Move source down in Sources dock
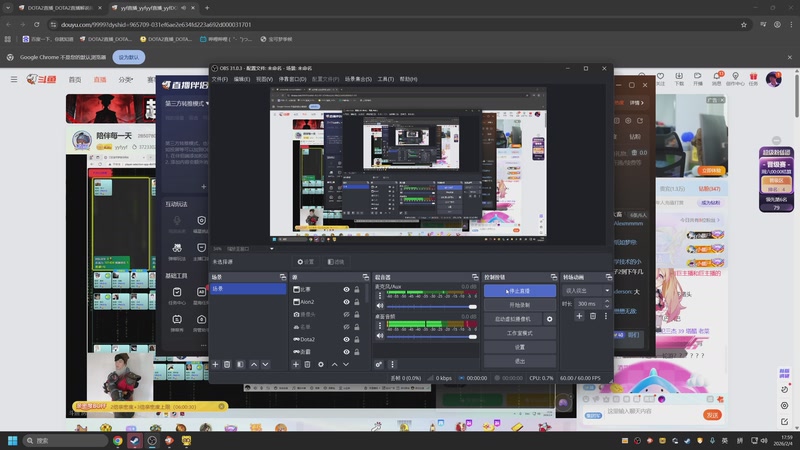800x450 pixels. [x=346, y=364]
